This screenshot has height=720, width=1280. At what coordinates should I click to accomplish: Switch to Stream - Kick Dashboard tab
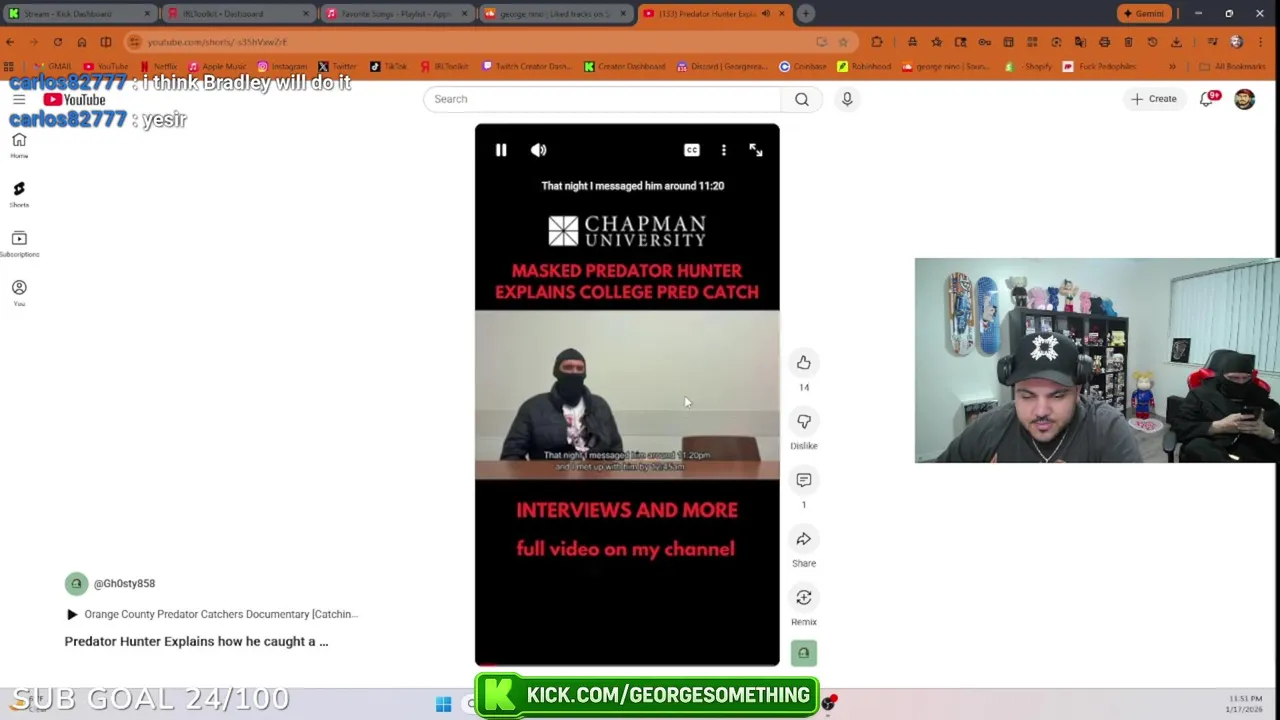[78, 14]
